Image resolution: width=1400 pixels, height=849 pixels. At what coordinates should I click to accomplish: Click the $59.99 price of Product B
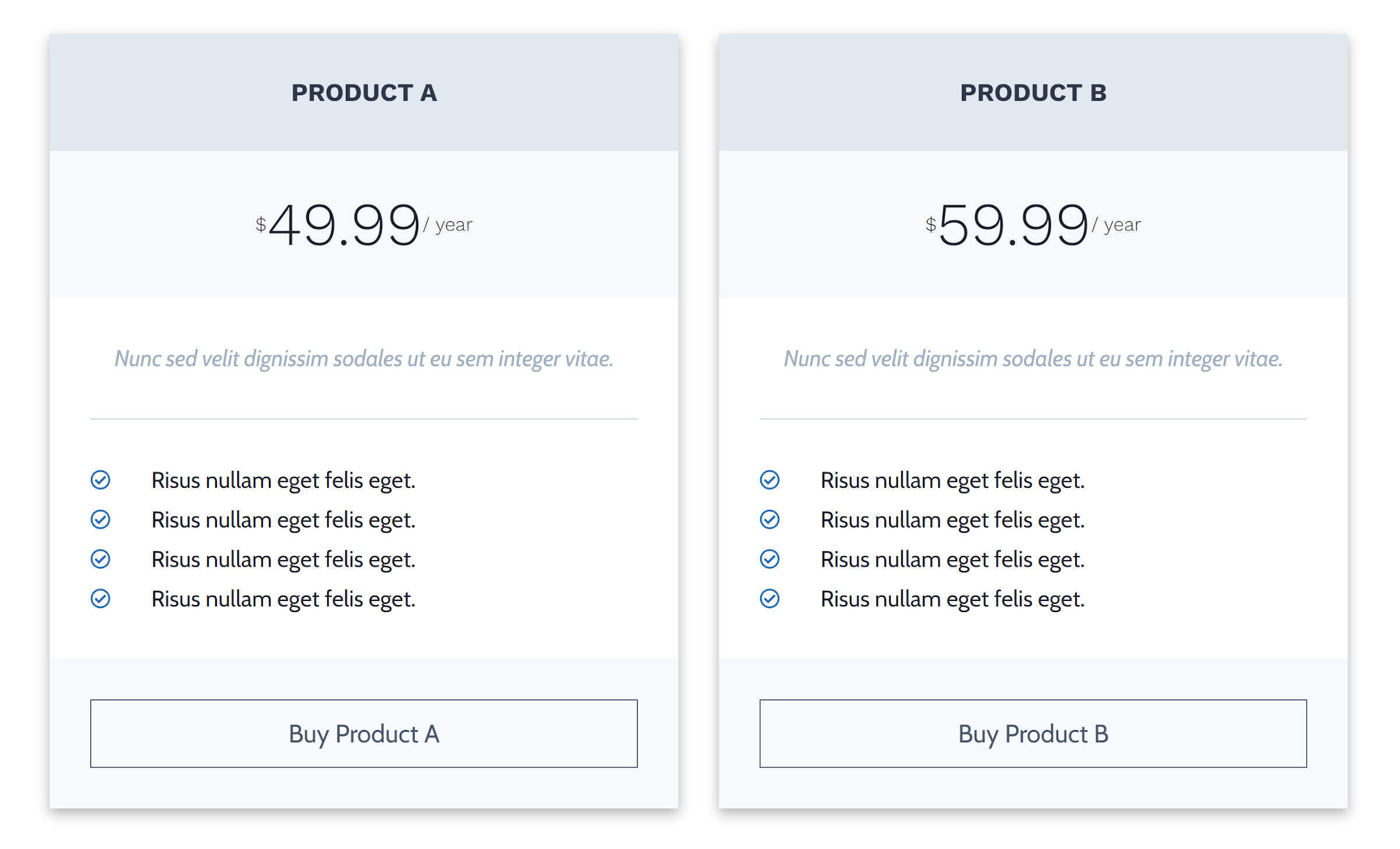(1012, 225)
